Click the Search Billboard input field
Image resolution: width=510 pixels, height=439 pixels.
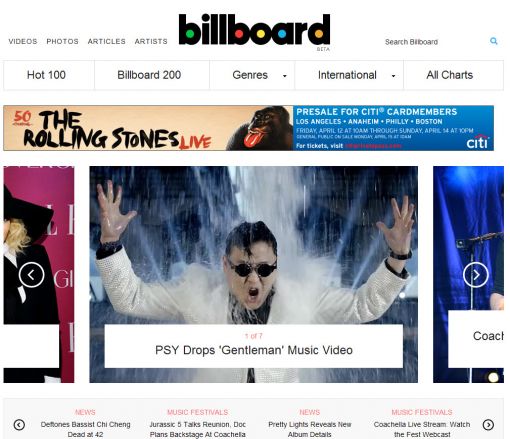tap(433, 42)
